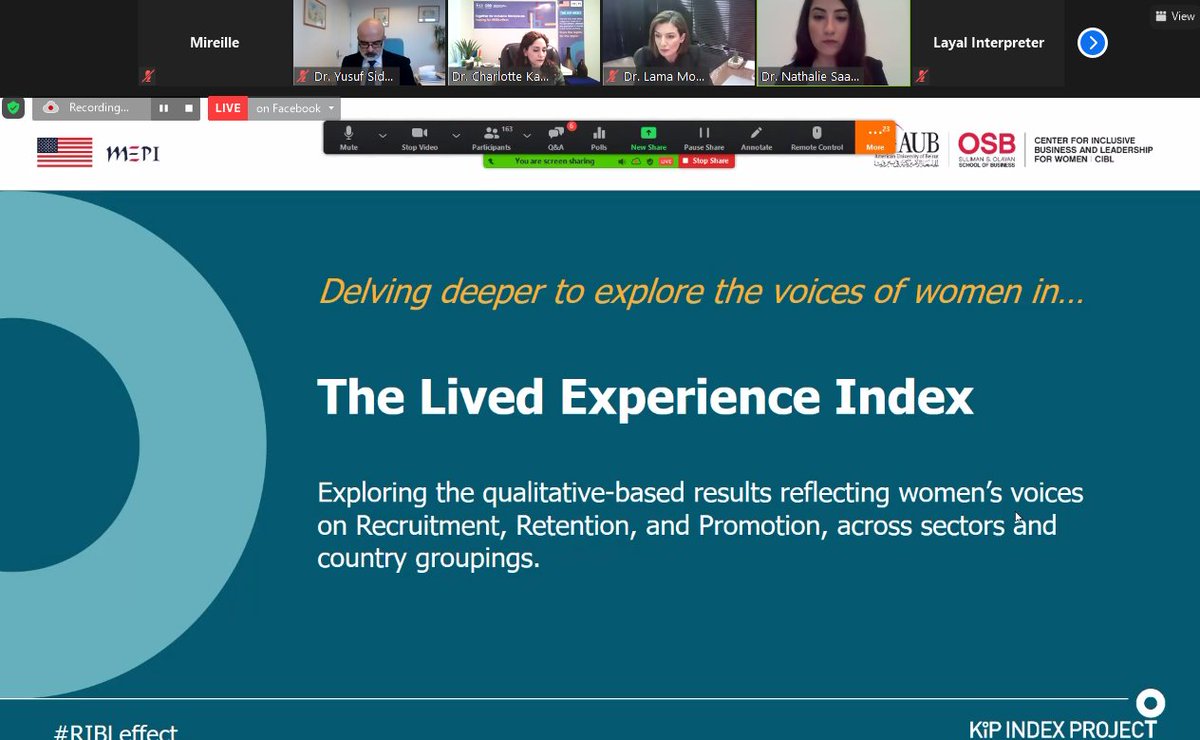This screenshot has width=1200, height=740.
Task: Open the Annotate pencil tool
Action: 756,137
